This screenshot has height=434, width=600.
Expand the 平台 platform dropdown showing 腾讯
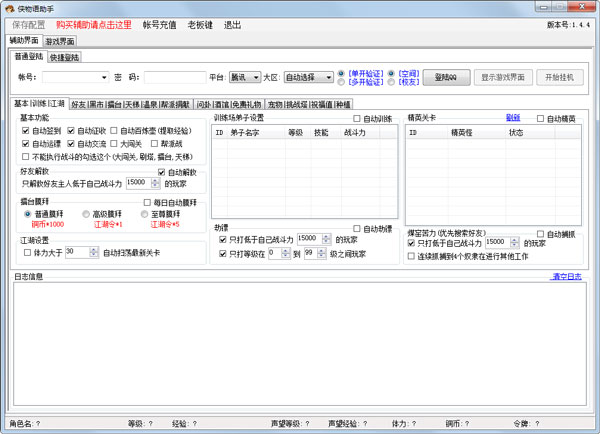click(255, 77)
